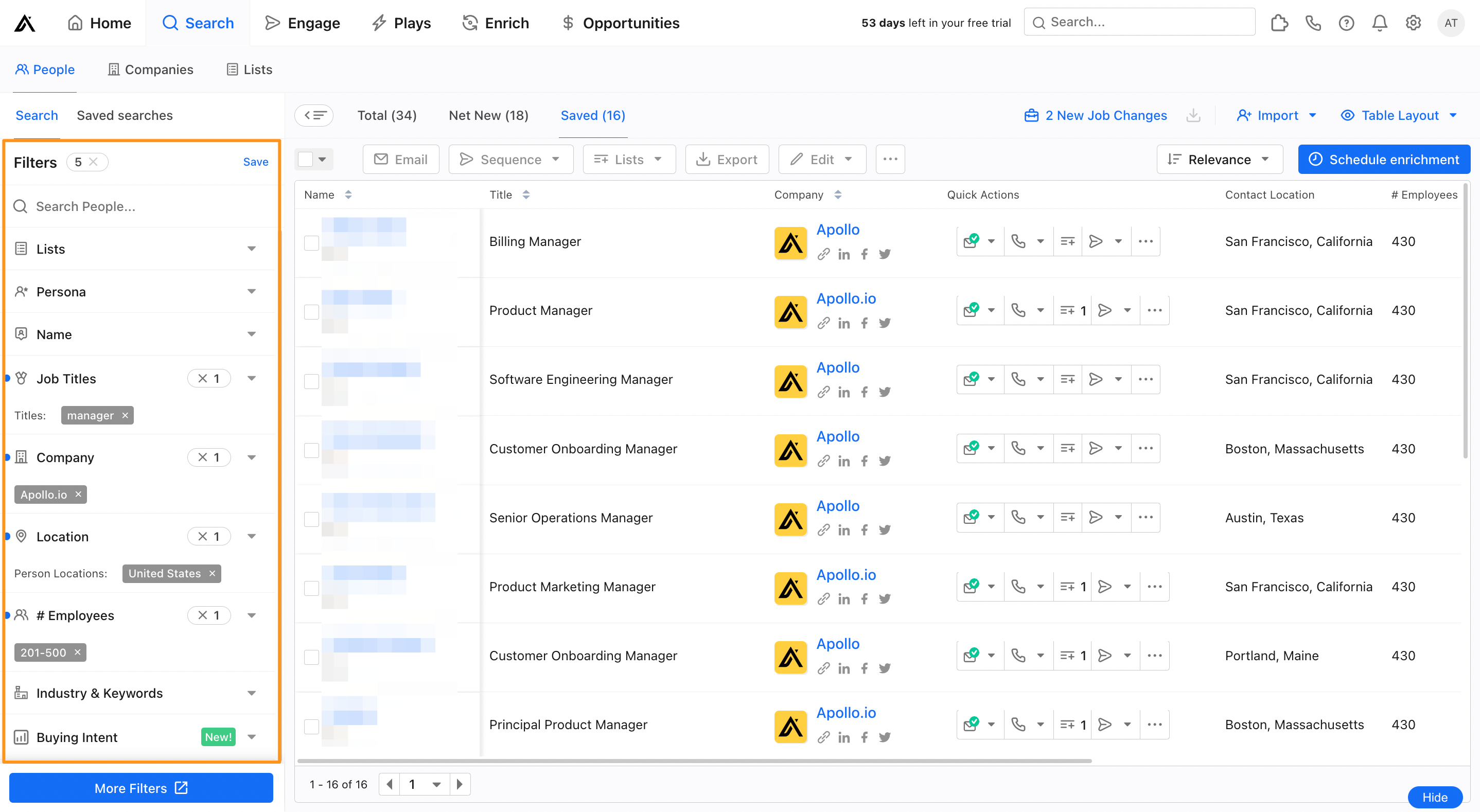
Task: Switch to the Companies tab
Action: pyautogui.click(x=151, y=69)
